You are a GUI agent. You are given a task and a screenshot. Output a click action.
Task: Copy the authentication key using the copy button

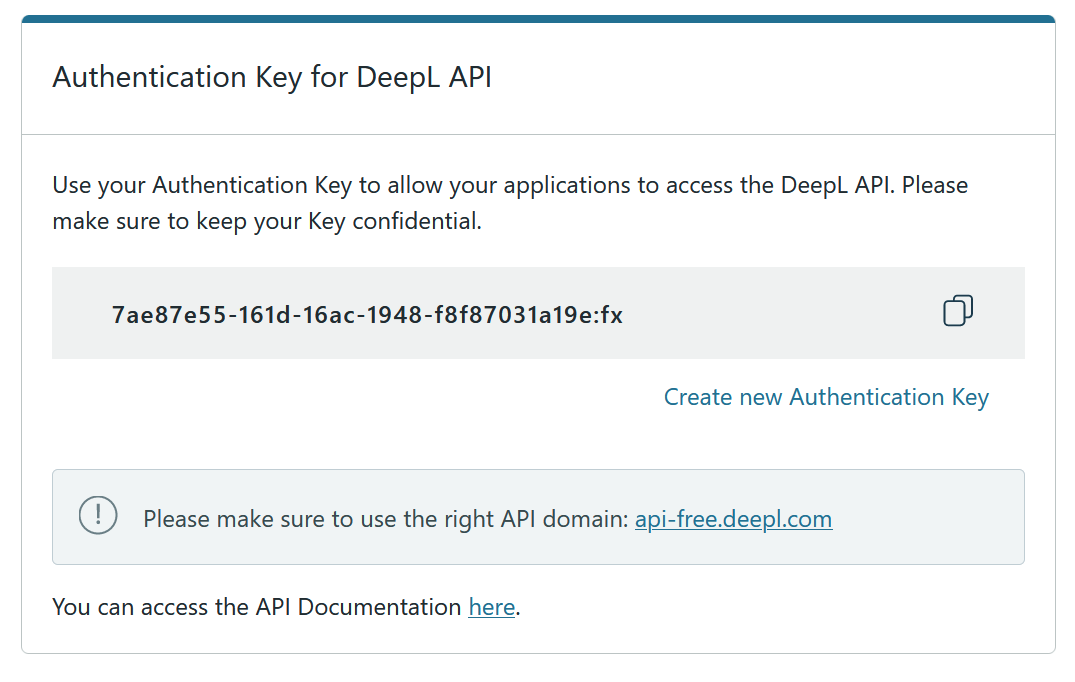point(958,311)
